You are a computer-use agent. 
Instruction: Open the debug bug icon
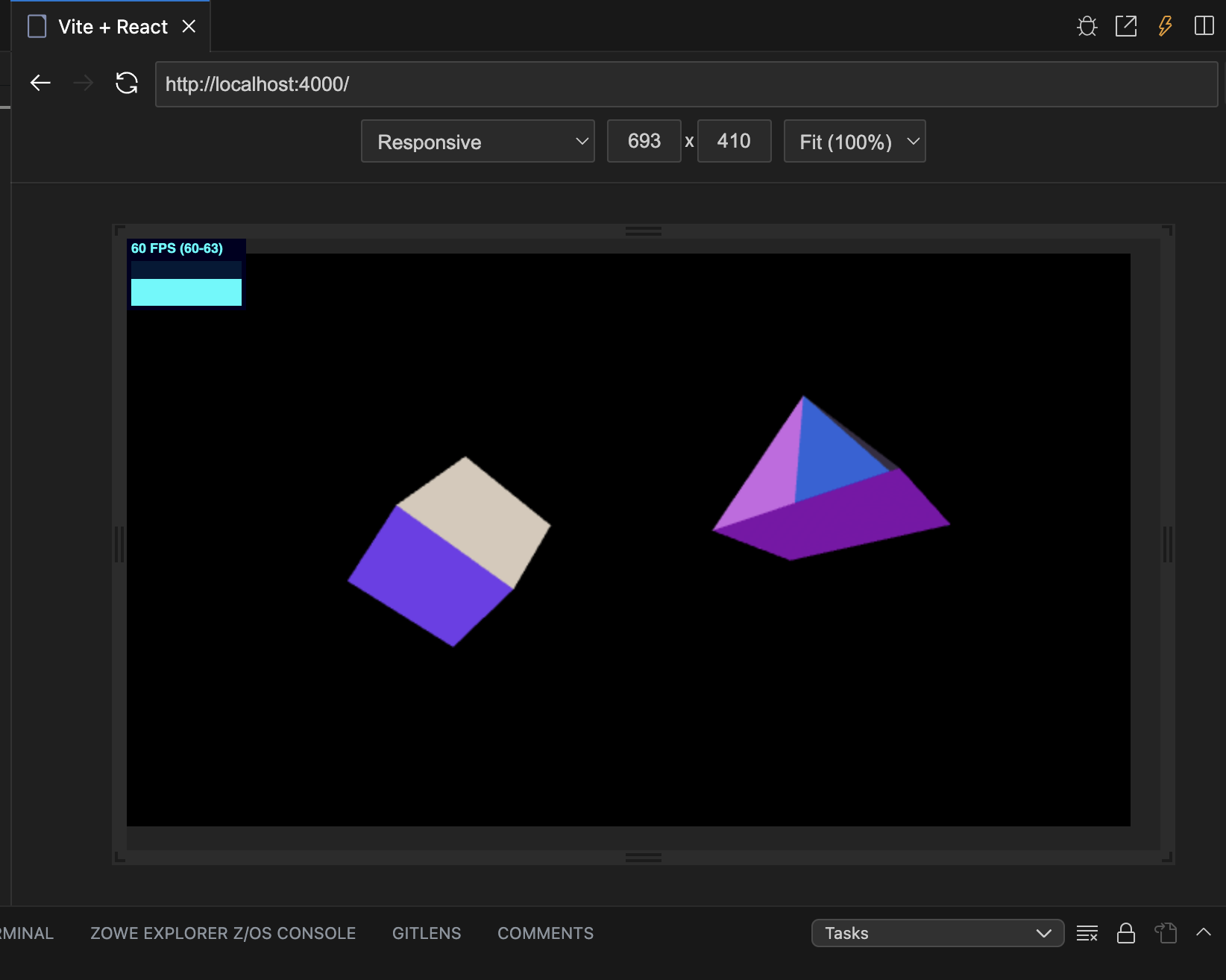(x=1087, y=27)
